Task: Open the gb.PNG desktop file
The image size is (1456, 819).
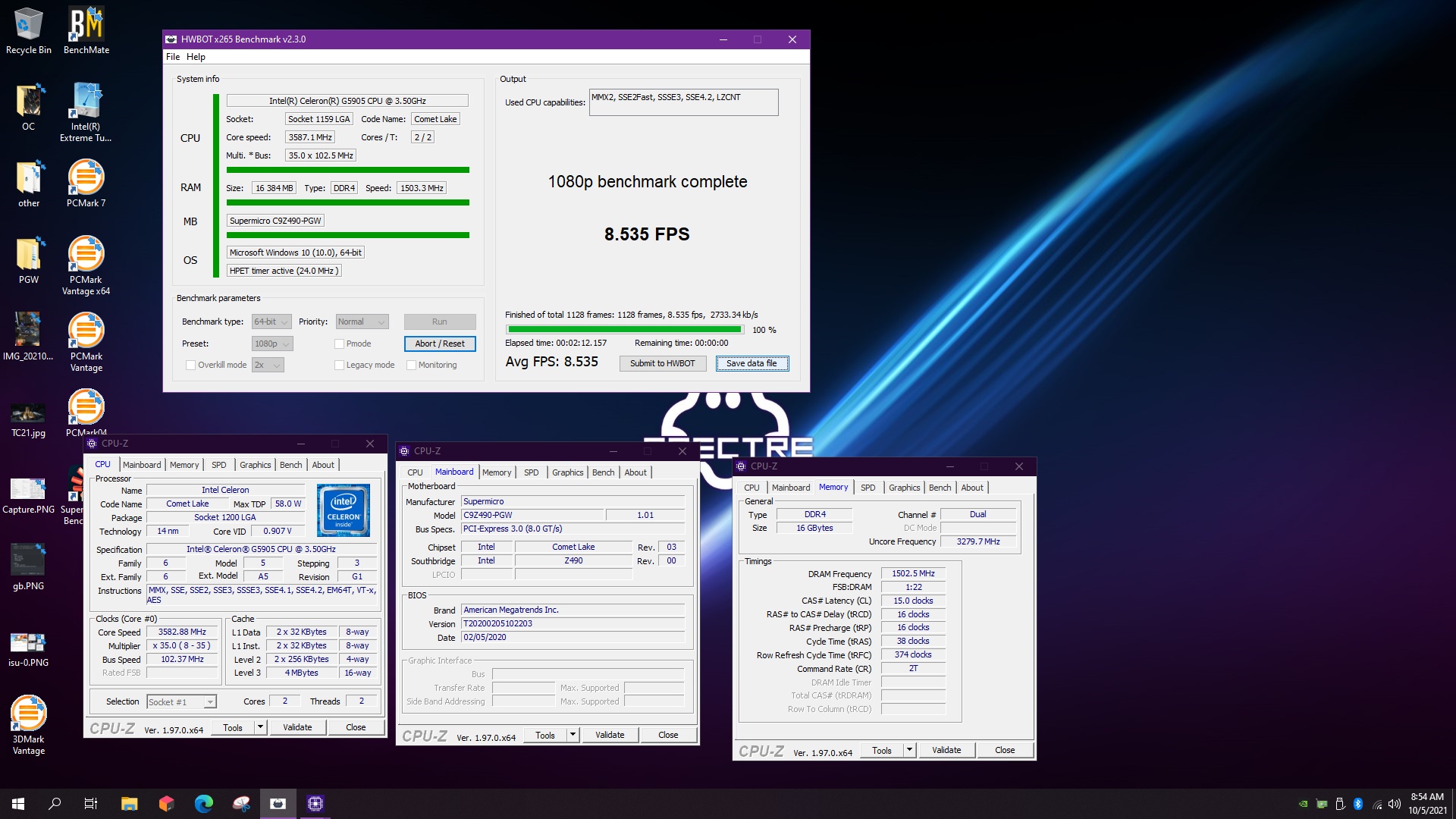Action: pos(28,567)
